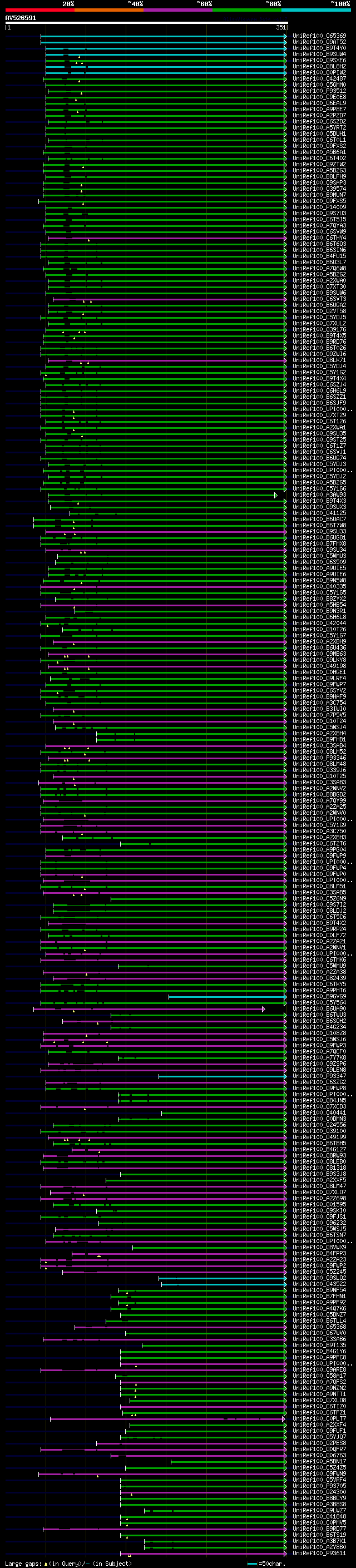The height and width of the screenshot is (1568, 356).
Task: Select the UniRef100_Q9ARE8 label
Action: point(319,1369)
